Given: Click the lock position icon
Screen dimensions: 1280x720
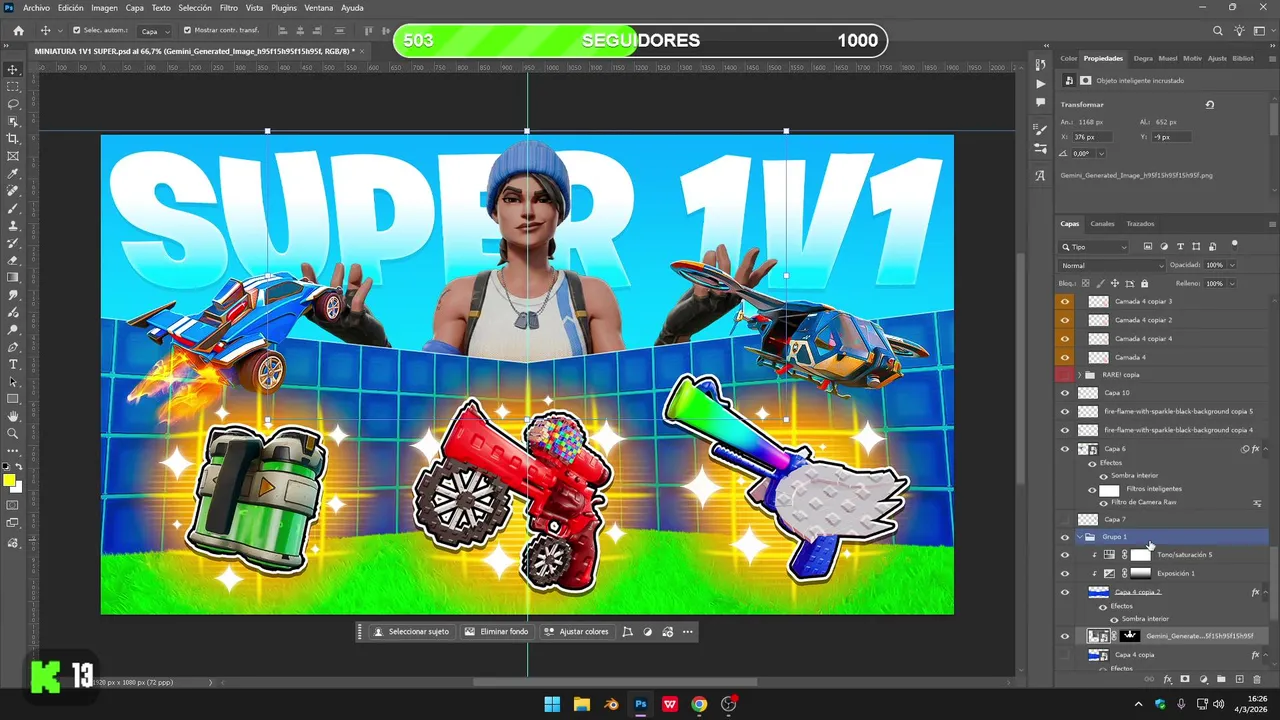Looking at the screenshot, I should [1116, 284].
